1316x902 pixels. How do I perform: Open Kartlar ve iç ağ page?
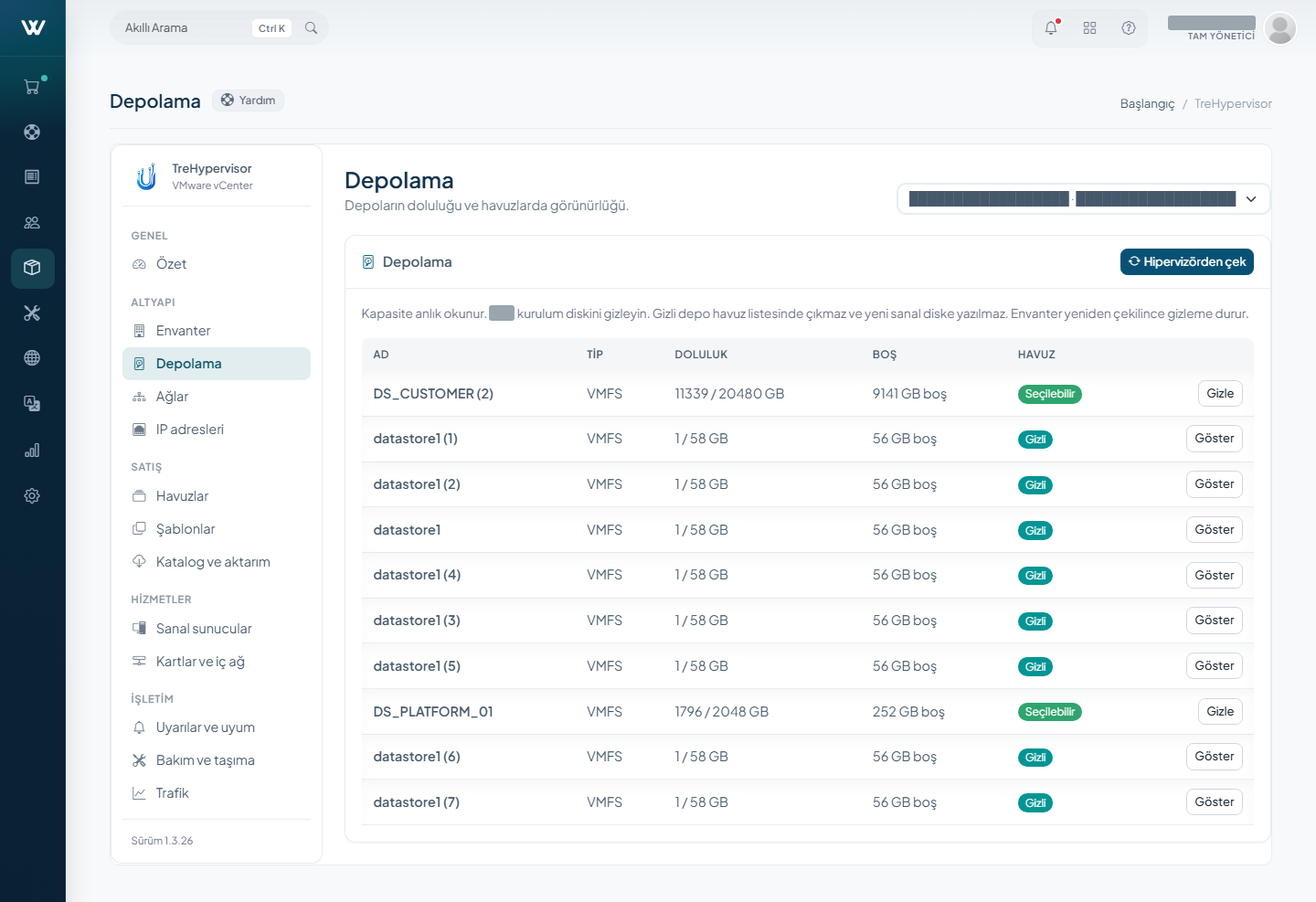(217, 662)
